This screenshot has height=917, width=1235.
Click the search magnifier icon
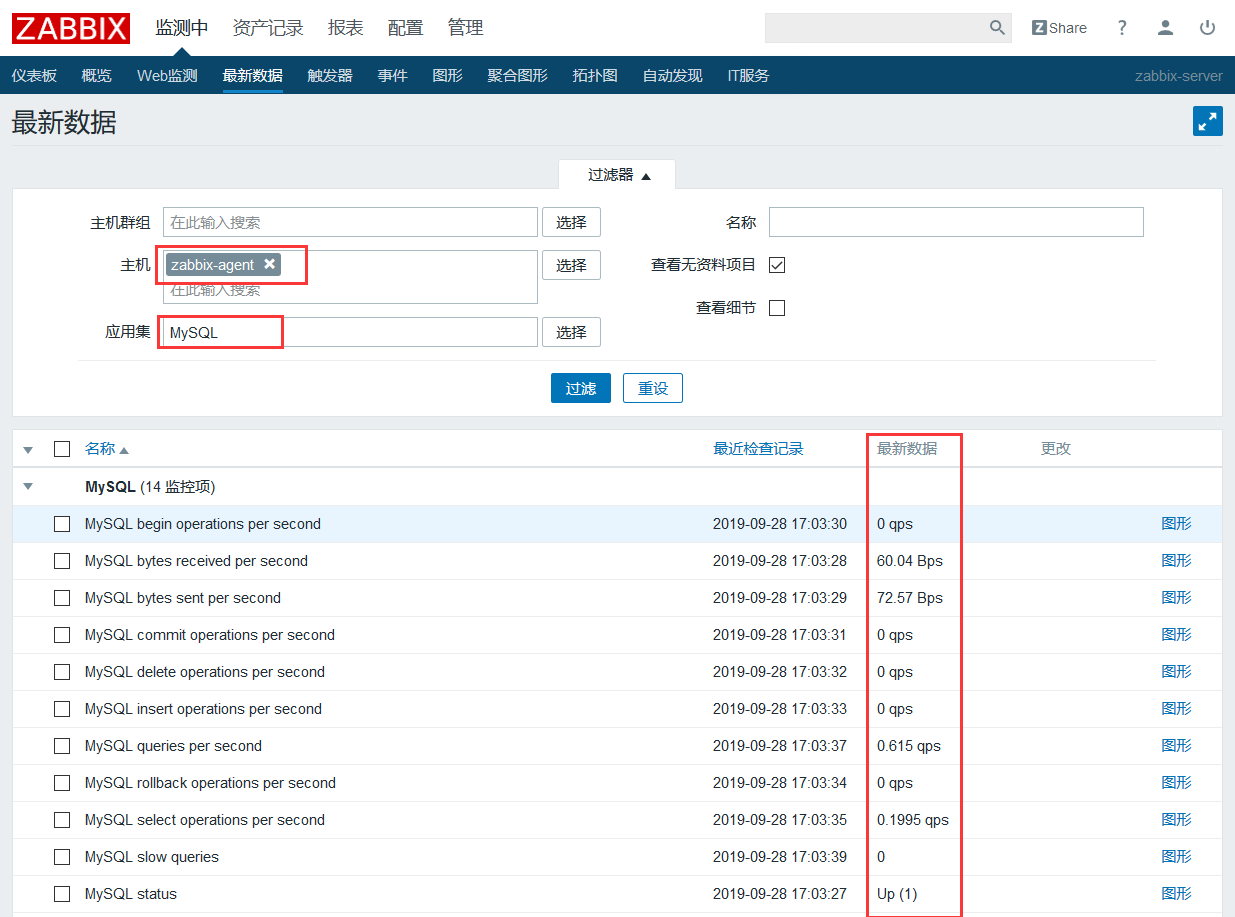pyautogui.click(x=997, y=28)
